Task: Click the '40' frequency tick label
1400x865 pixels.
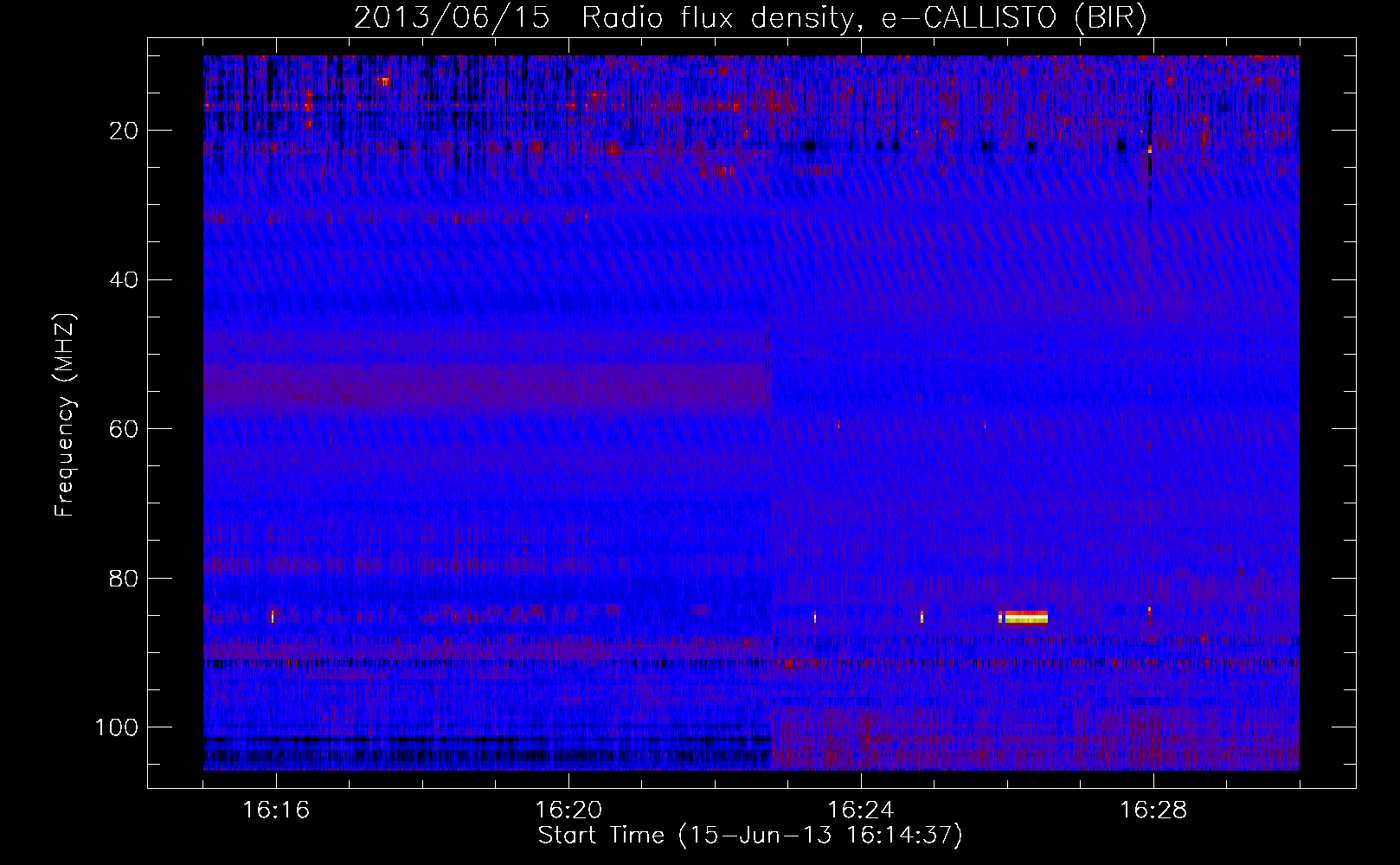Action: (125, 280)
